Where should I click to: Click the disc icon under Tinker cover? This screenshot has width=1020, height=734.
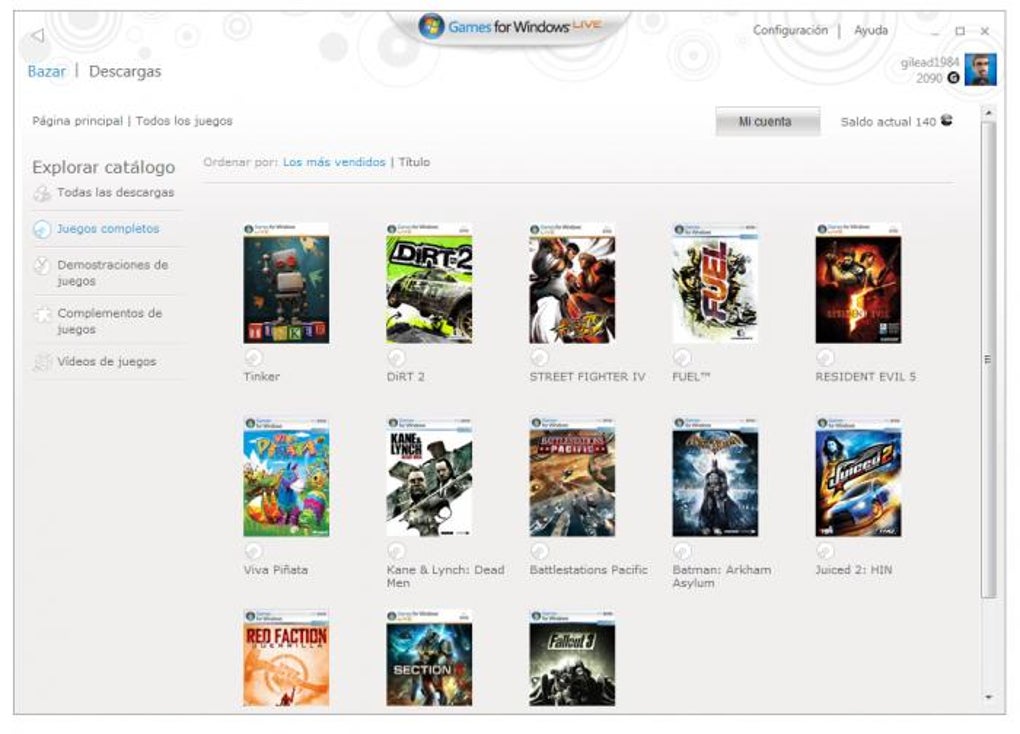point(253,357)
